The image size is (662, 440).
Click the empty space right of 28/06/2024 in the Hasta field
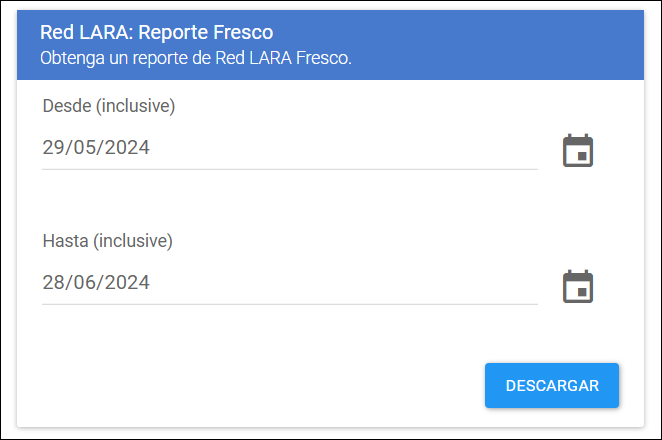(344, 282)
